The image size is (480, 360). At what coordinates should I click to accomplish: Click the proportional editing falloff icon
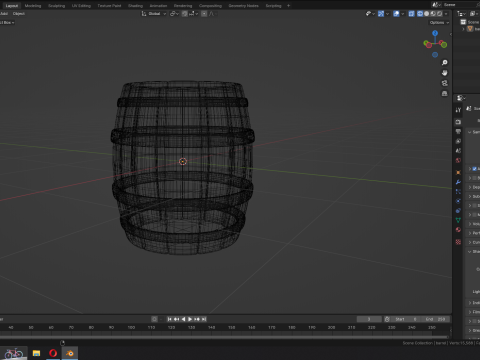tap(213, 14)
